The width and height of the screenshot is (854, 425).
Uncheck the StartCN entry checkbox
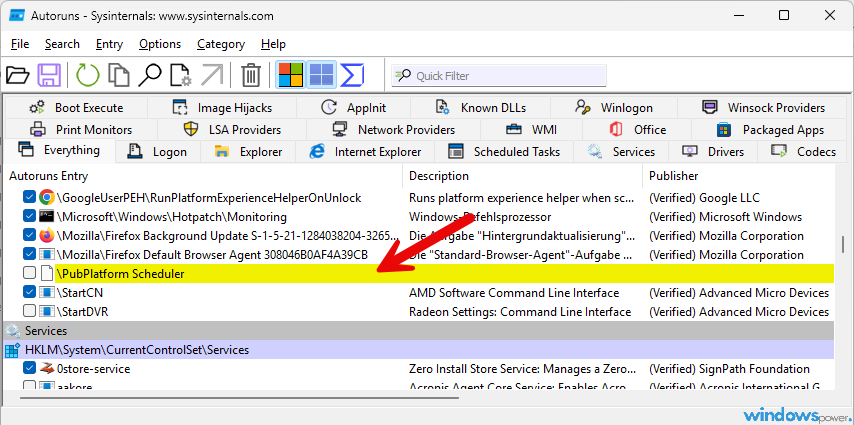[x=29, y=293]
